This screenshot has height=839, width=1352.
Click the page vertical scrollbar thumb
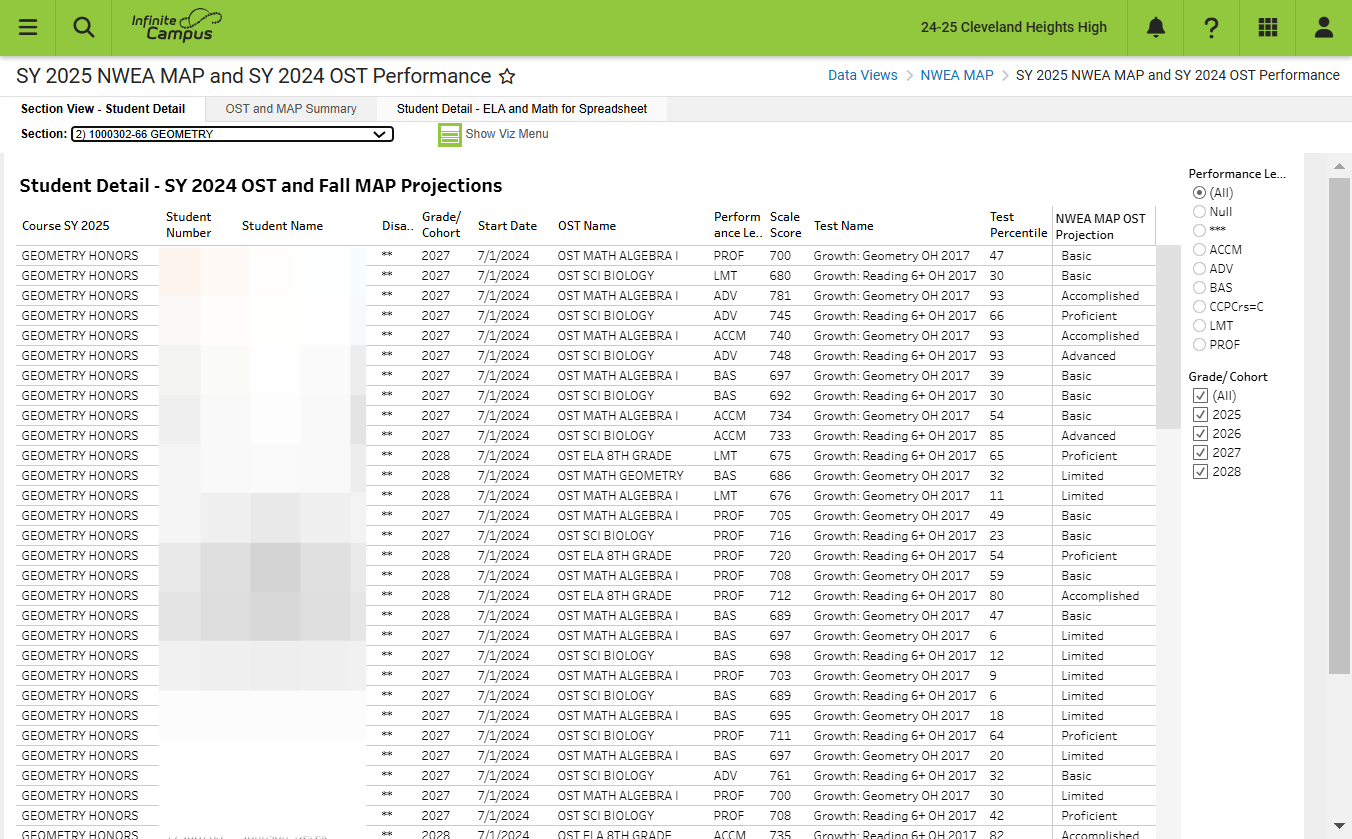point(1339,425)
